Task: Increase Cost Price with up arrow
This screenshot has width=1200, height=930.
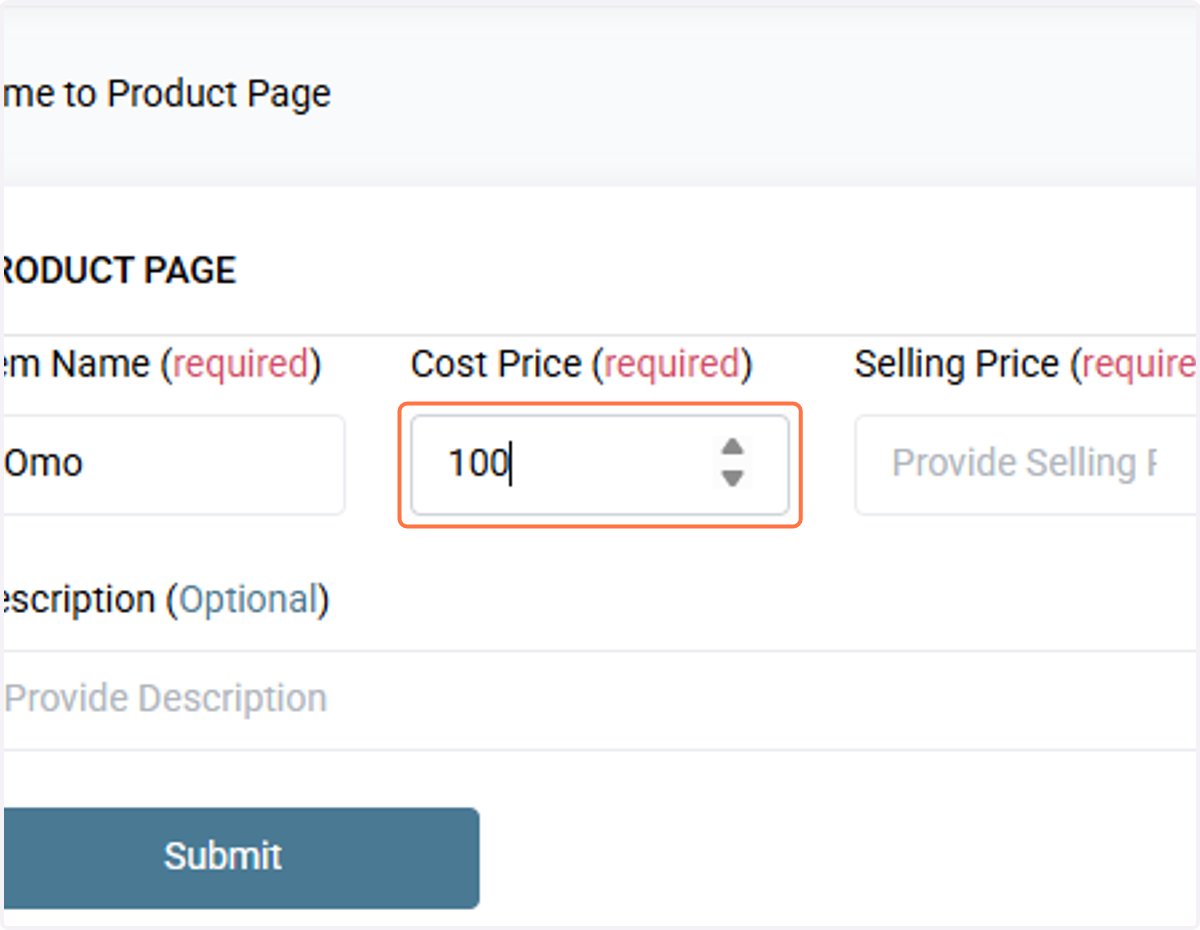Action: 733,447
